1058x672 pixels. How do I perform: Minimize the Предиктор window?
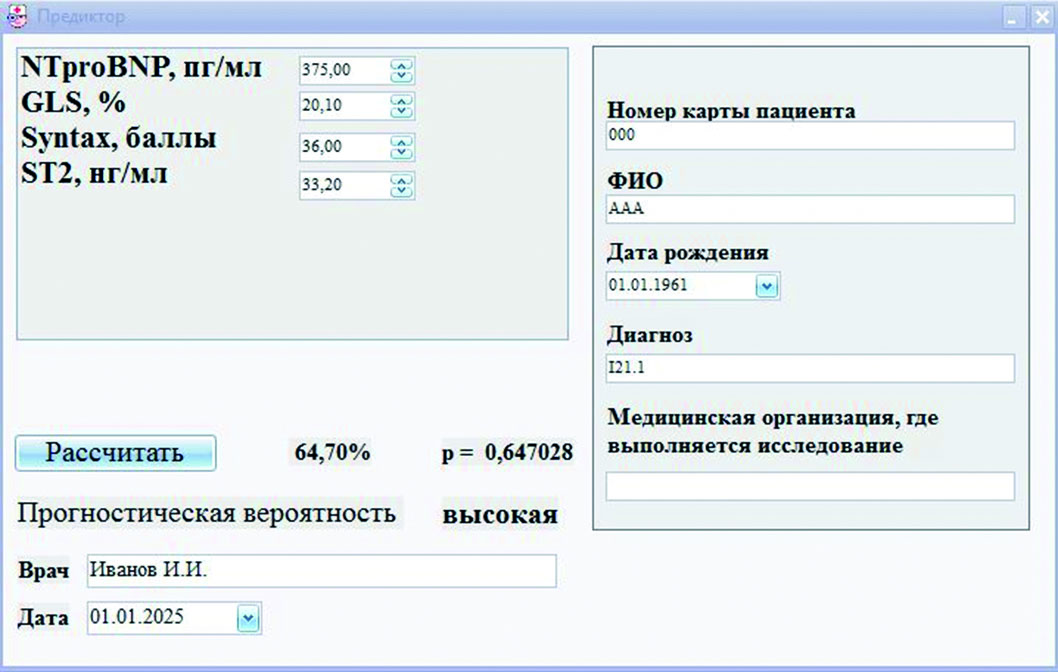point(1015,17)
